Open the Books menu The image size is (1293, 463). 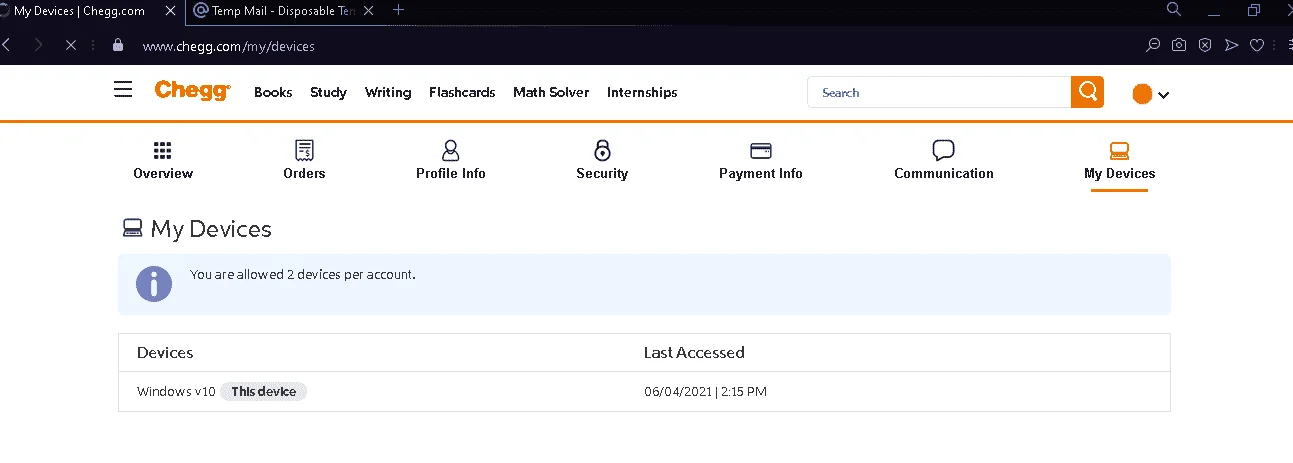tap(273, 92)
